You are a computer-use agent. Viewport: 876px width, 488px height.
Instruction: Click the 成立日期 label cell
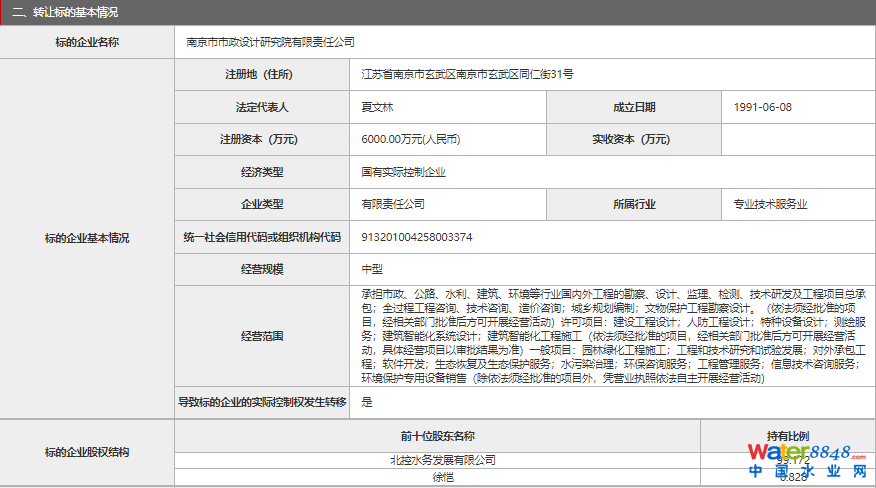(x=634, y=107)
